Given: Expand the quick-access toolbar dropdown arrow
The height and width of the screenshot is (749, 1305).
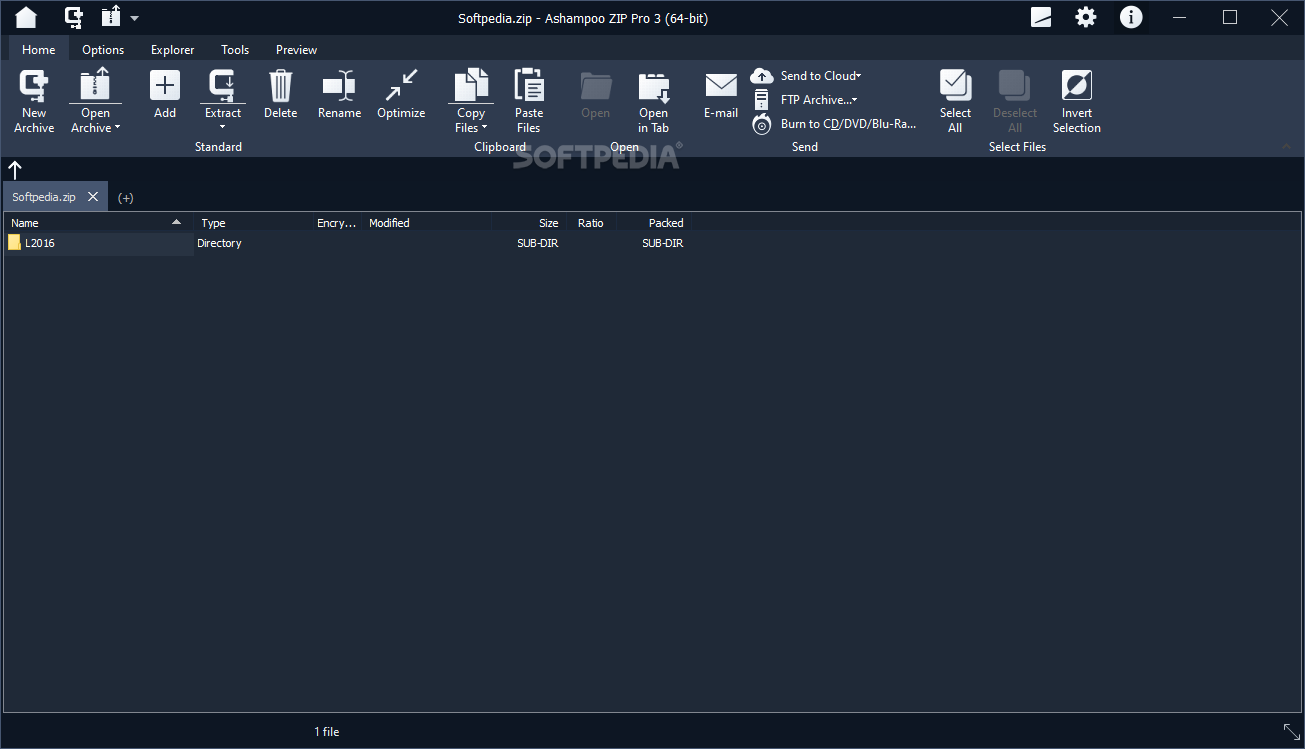Looking at the screenshot, I should tap(135, 18).
